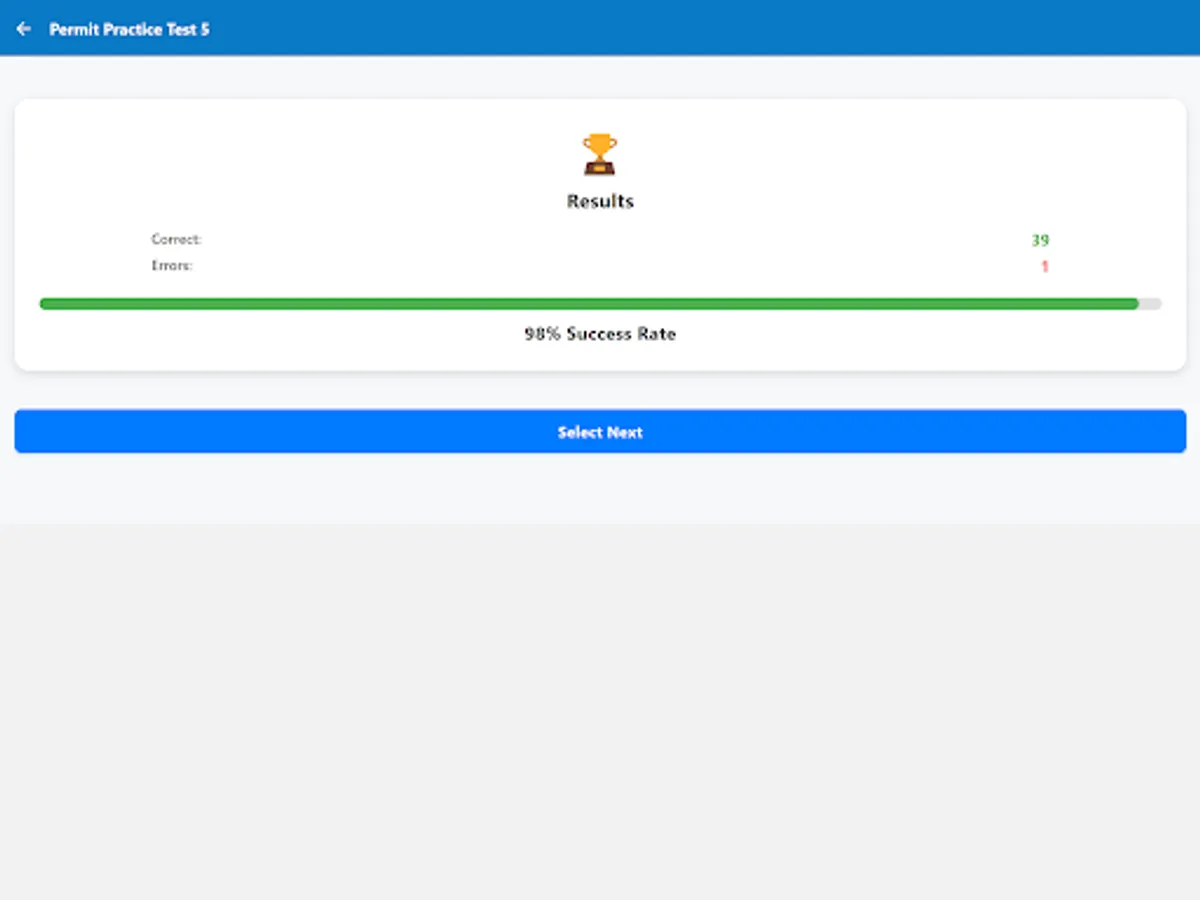The image size is (1200, 900).
Task: Click the Correct: label on the results card
Action: click(x=177, y=239)
